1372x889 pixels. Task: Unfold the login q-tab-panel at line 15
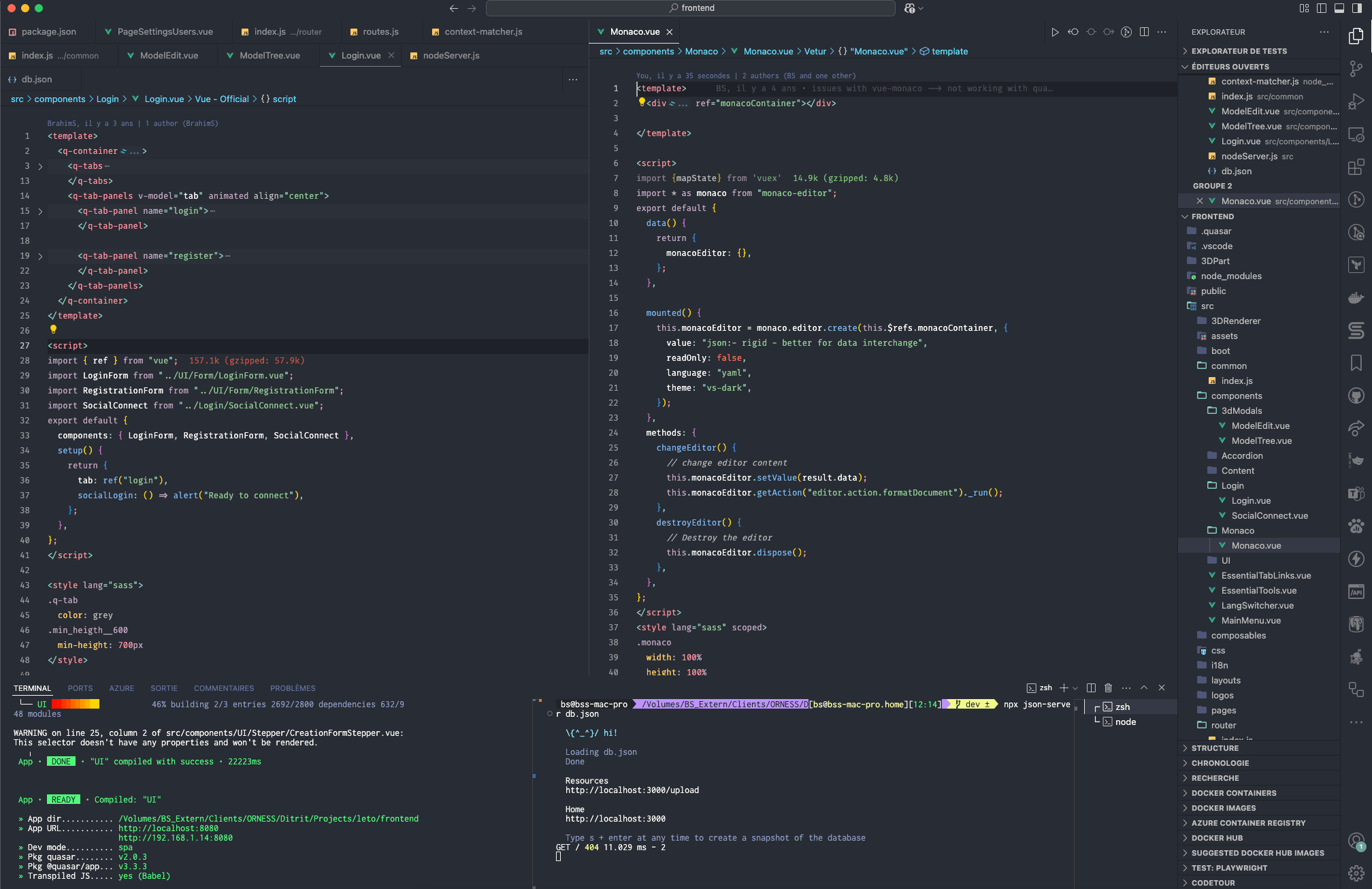pos(40,211)
